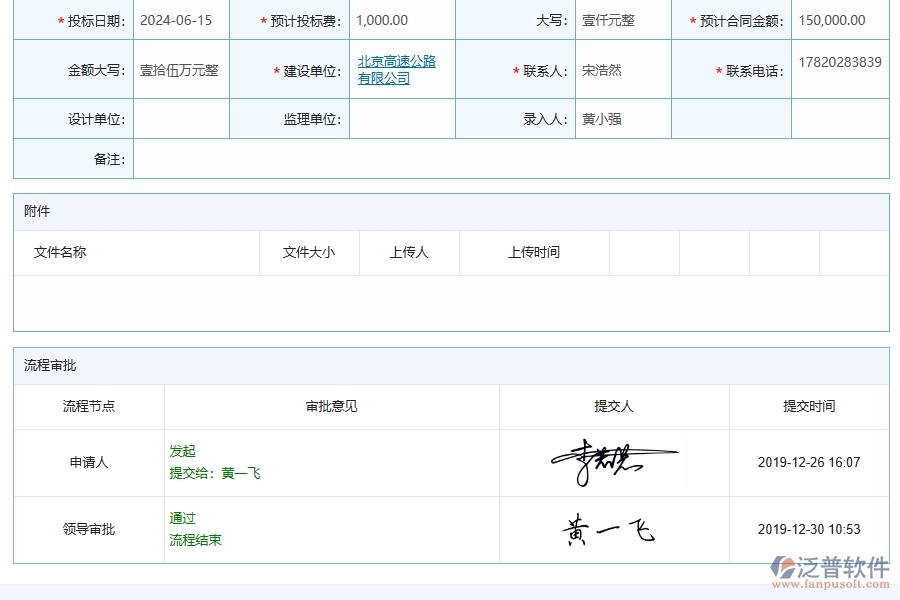The image size is (900, 600).
Task: Click the 通过 approval link
Action: (182, 518)
